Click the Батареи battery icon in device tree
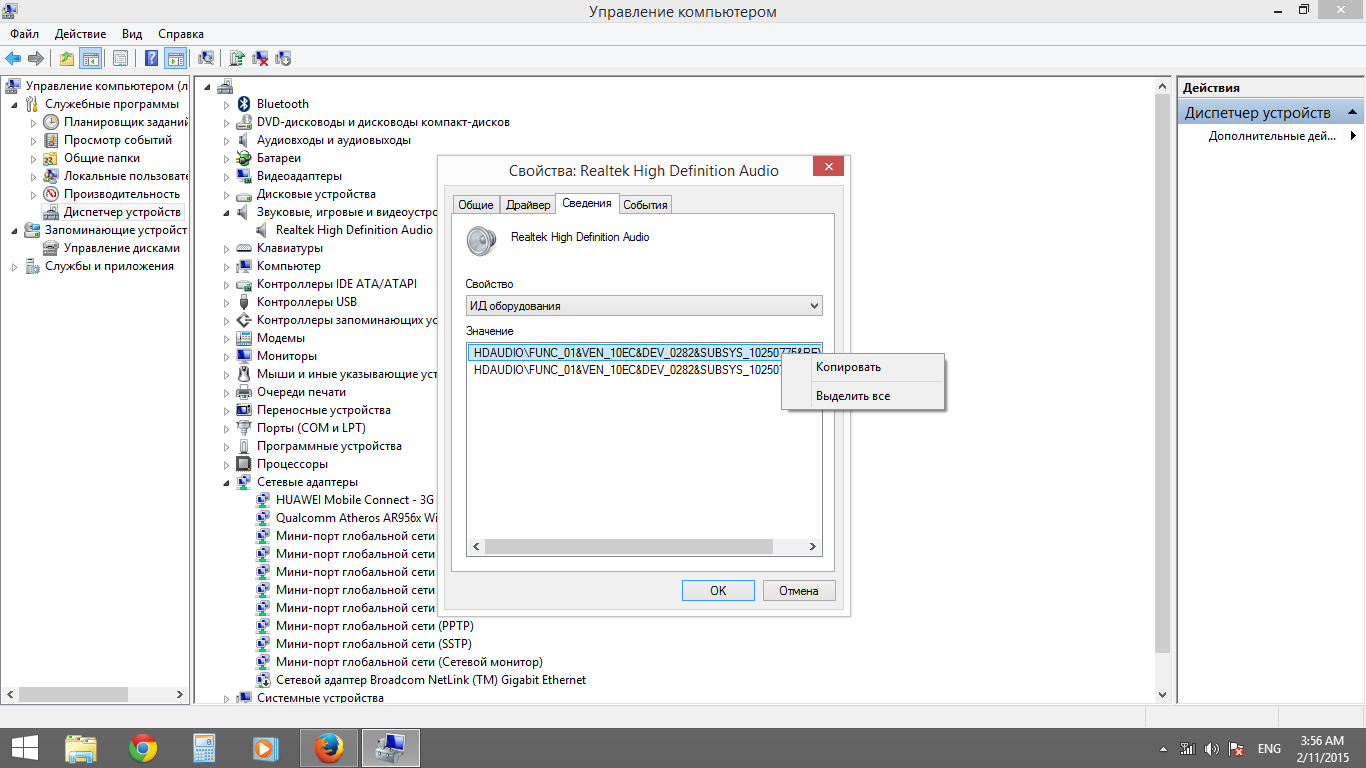This screenshot has width=1366, height=768. click(x=243, y=158)
